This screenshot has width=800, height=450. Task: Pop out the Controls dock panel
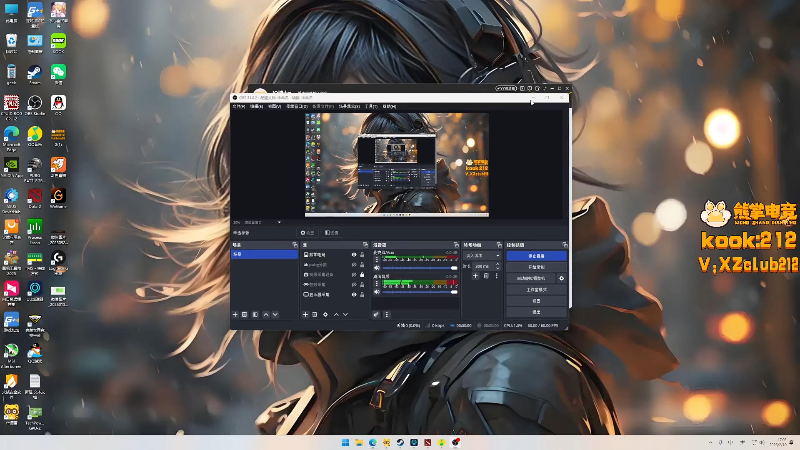(x=564, y=245)
